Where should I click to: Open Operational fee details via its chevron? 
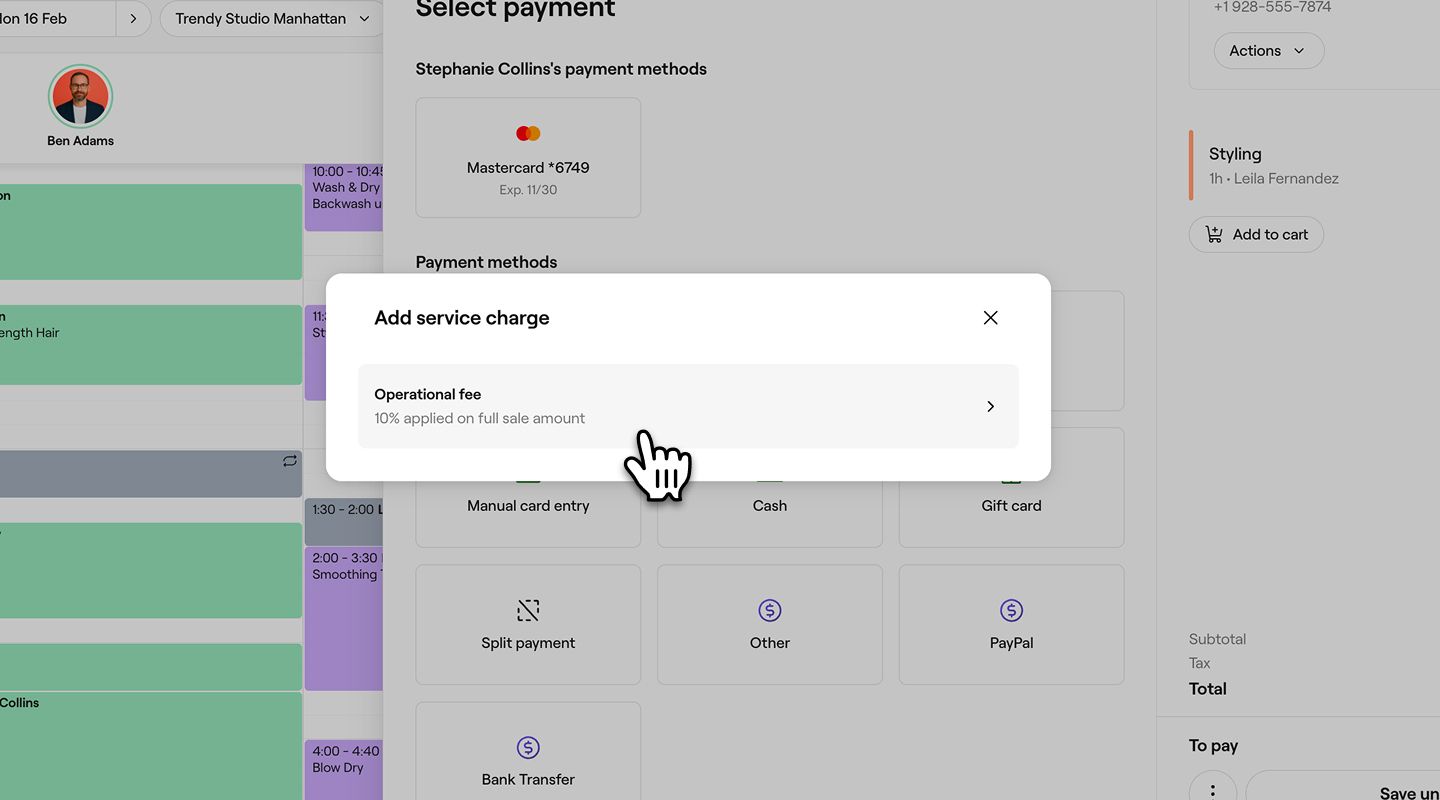point(990,406)
